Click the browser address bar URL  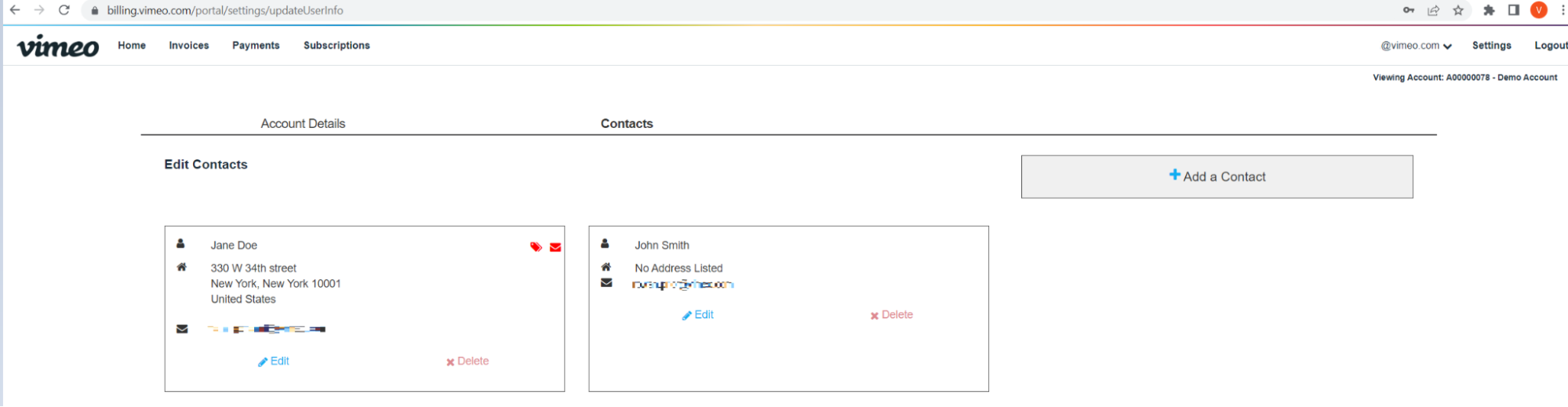(225, 10)
